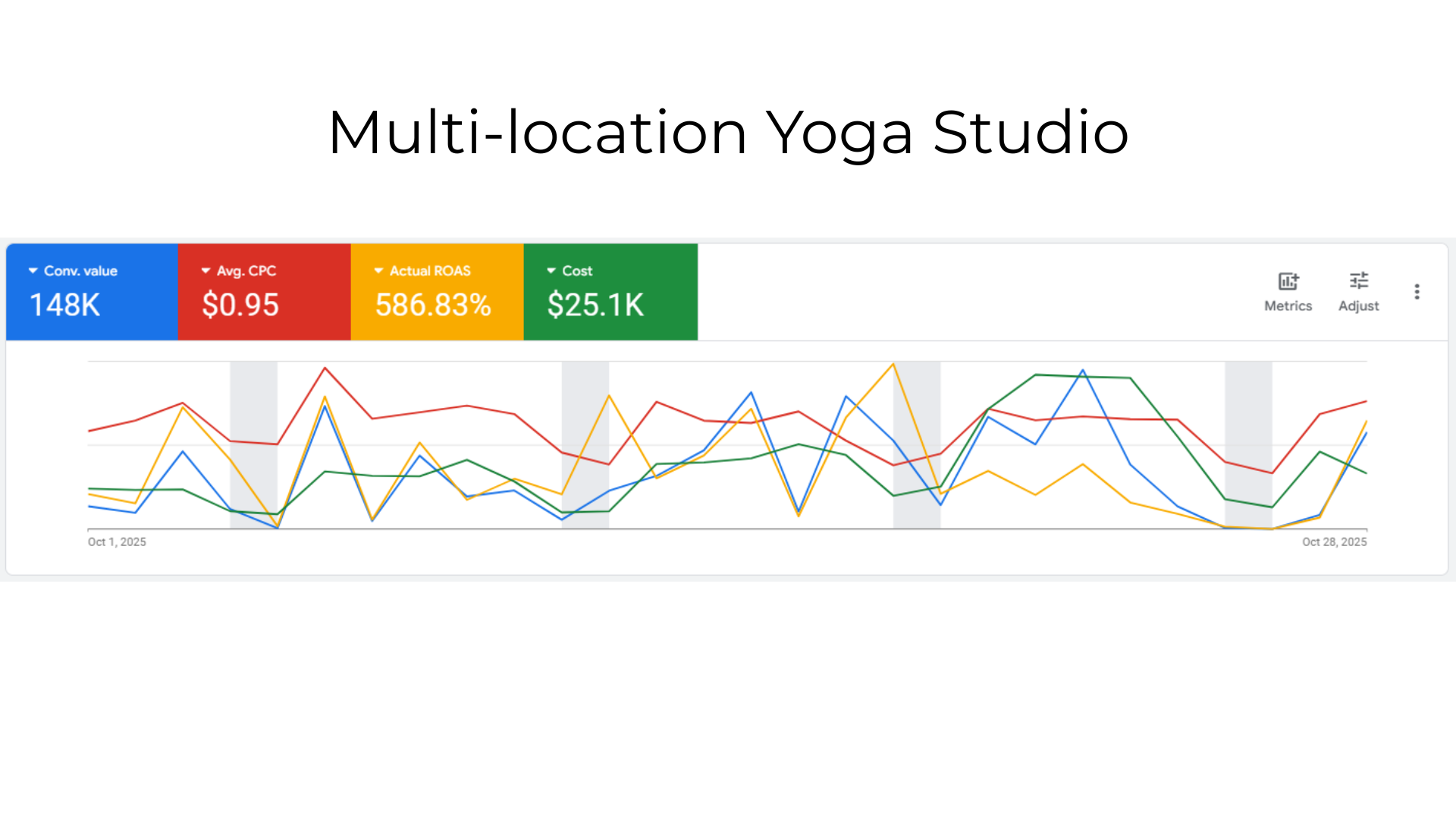Click the dropdown arrow on Conv. value card
This screenshot has width=1456, height=819.
coord(32,270)
